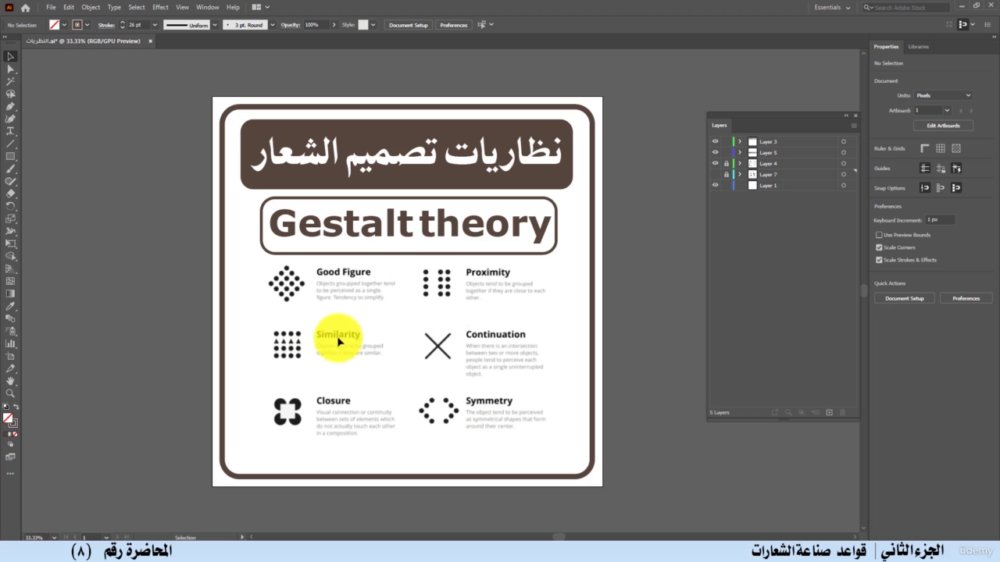Click Document Setup under Quick Actions

pyautogui.click(x=904, y=299)
